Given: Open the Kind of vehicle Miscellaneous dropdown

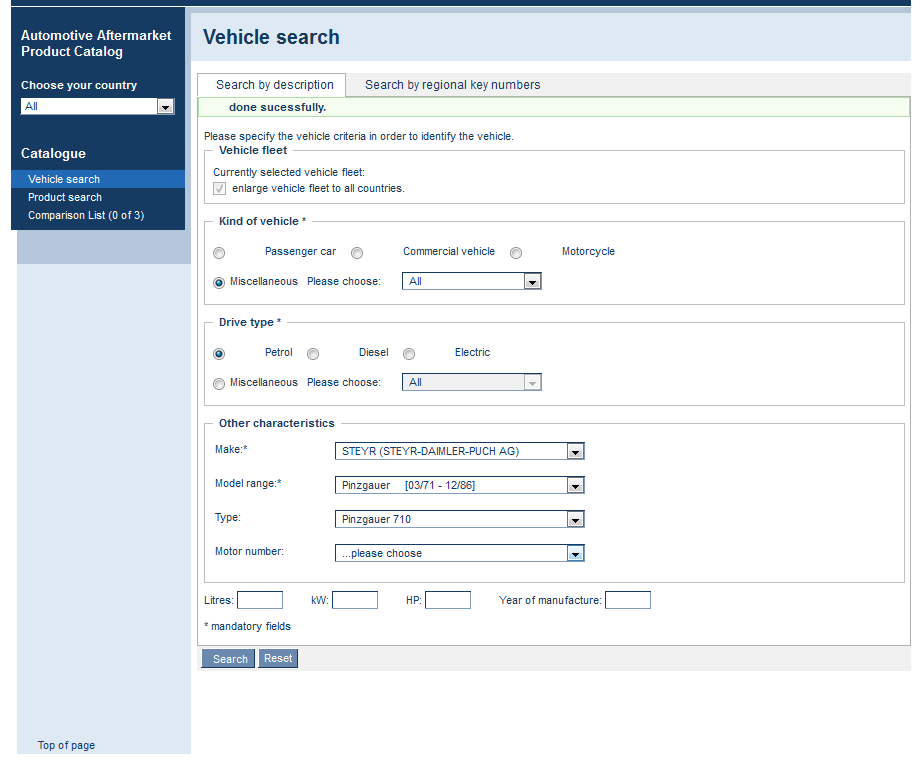Looking at the screenshot, I should tap(471, 282).
